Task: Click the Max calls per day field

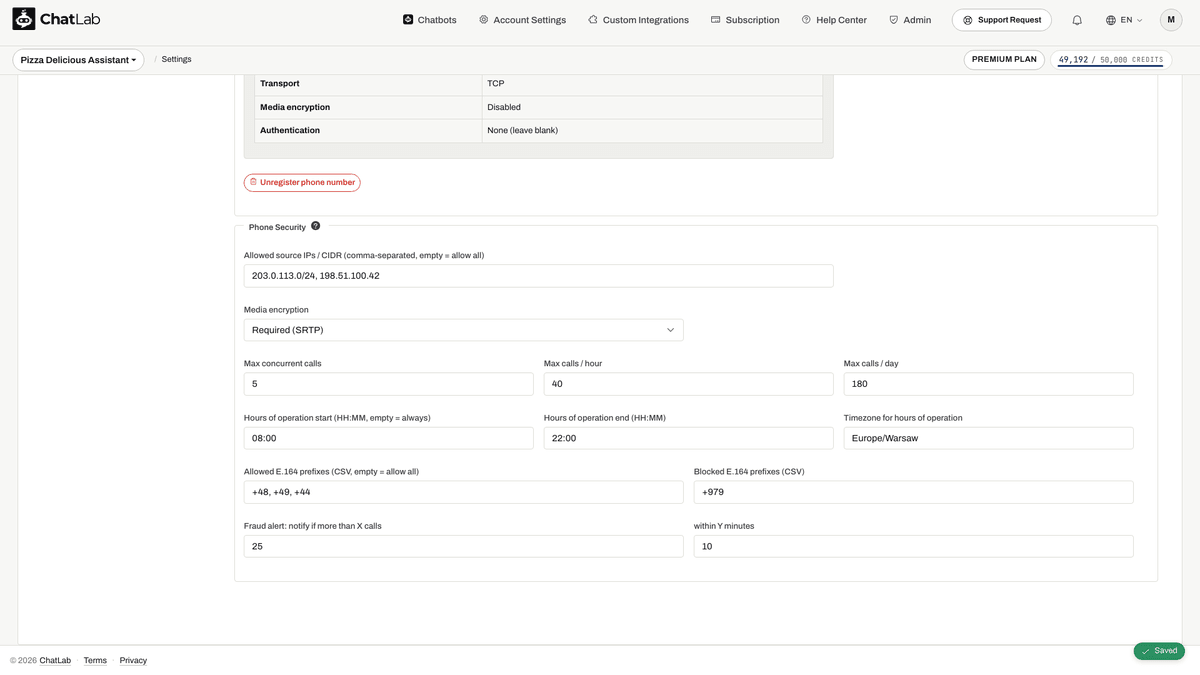Action: [x=989, y=384]
